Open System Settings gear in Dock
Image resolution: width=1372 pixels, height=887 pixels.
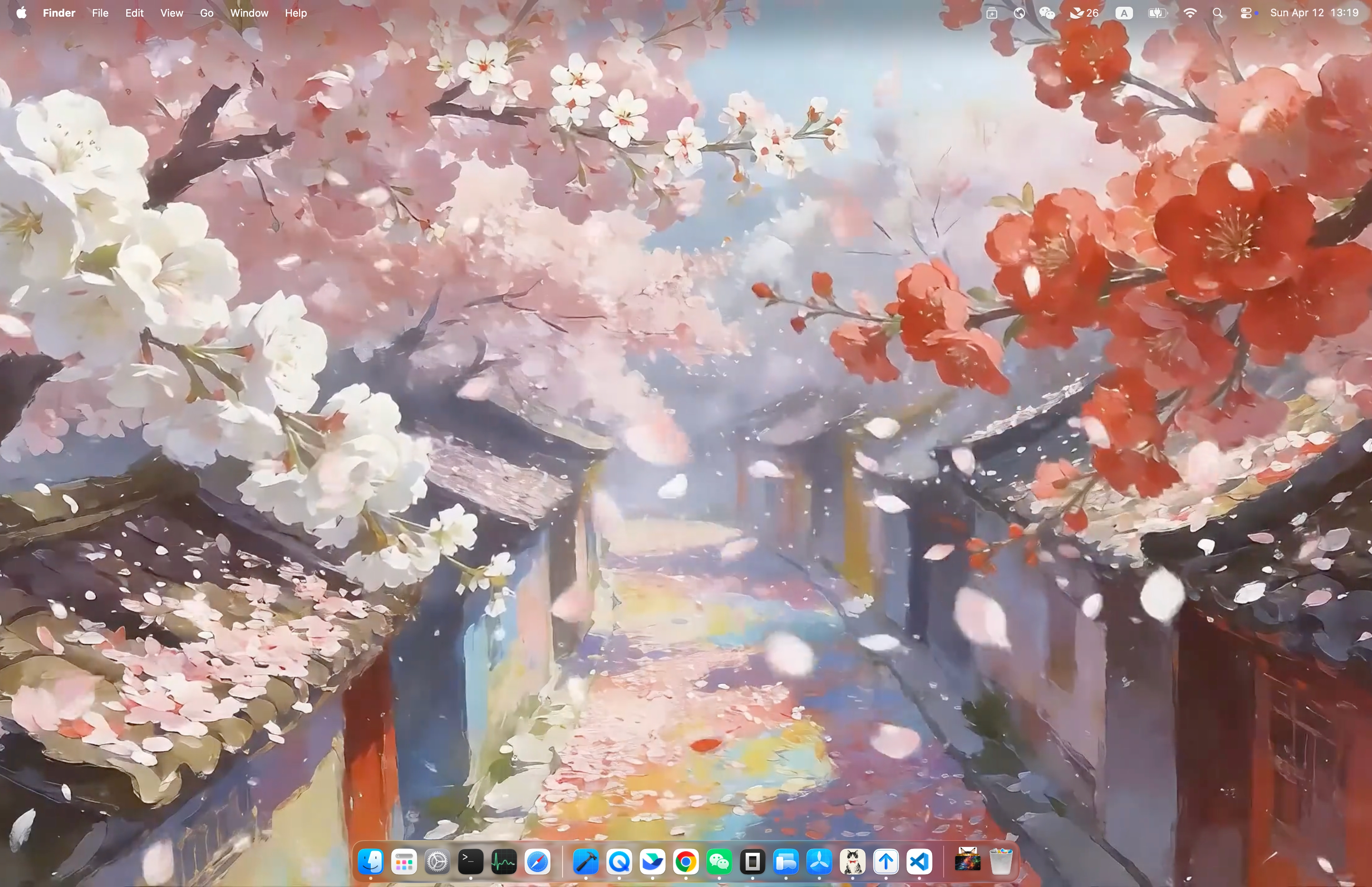(437, 862)
